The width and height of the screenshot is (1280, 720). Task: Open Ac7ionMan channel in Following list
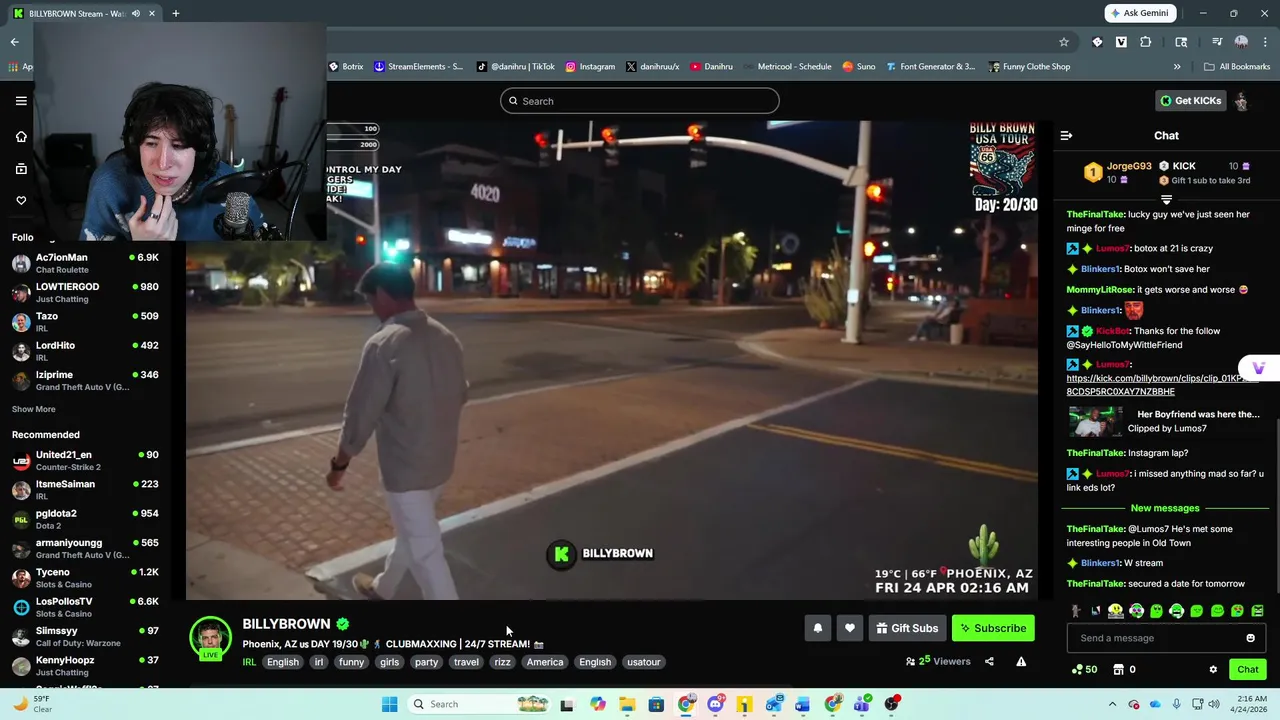[x=85, y=263]
